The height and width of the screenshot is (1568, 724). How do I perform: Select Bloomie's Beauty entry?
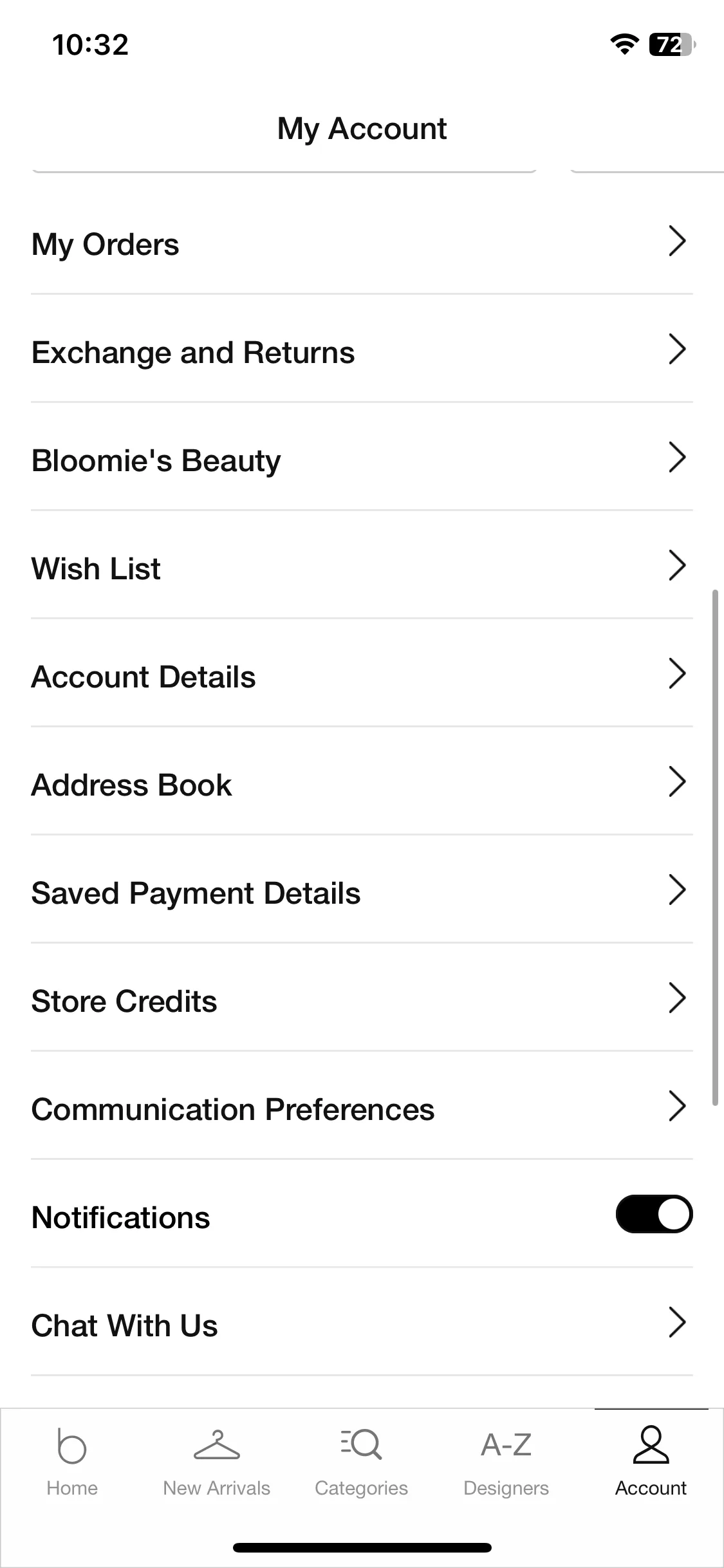pyautogui.click(x=362, y=458)
